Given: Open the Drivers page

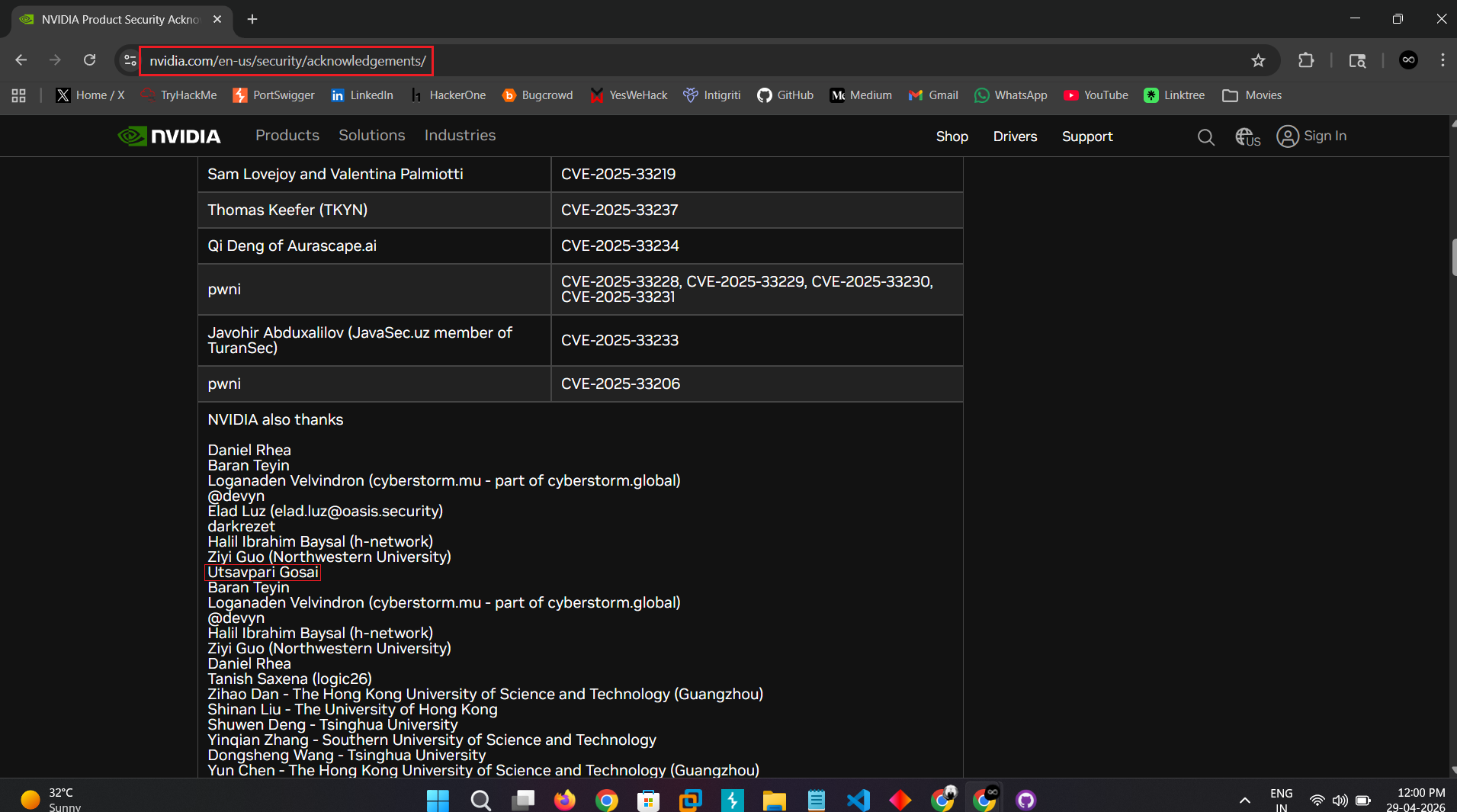Looking at the screenshot, I should [x=1015, y=136].
